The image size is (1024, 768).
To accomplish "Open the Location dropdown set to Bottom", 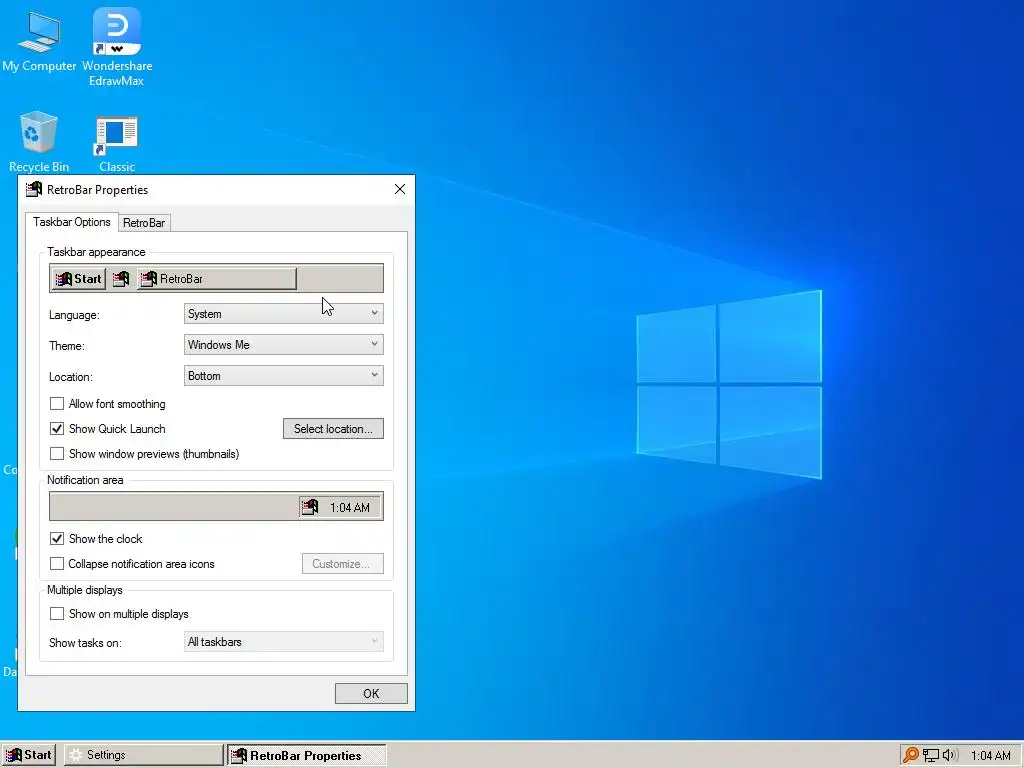I will [x=283, y=376].
